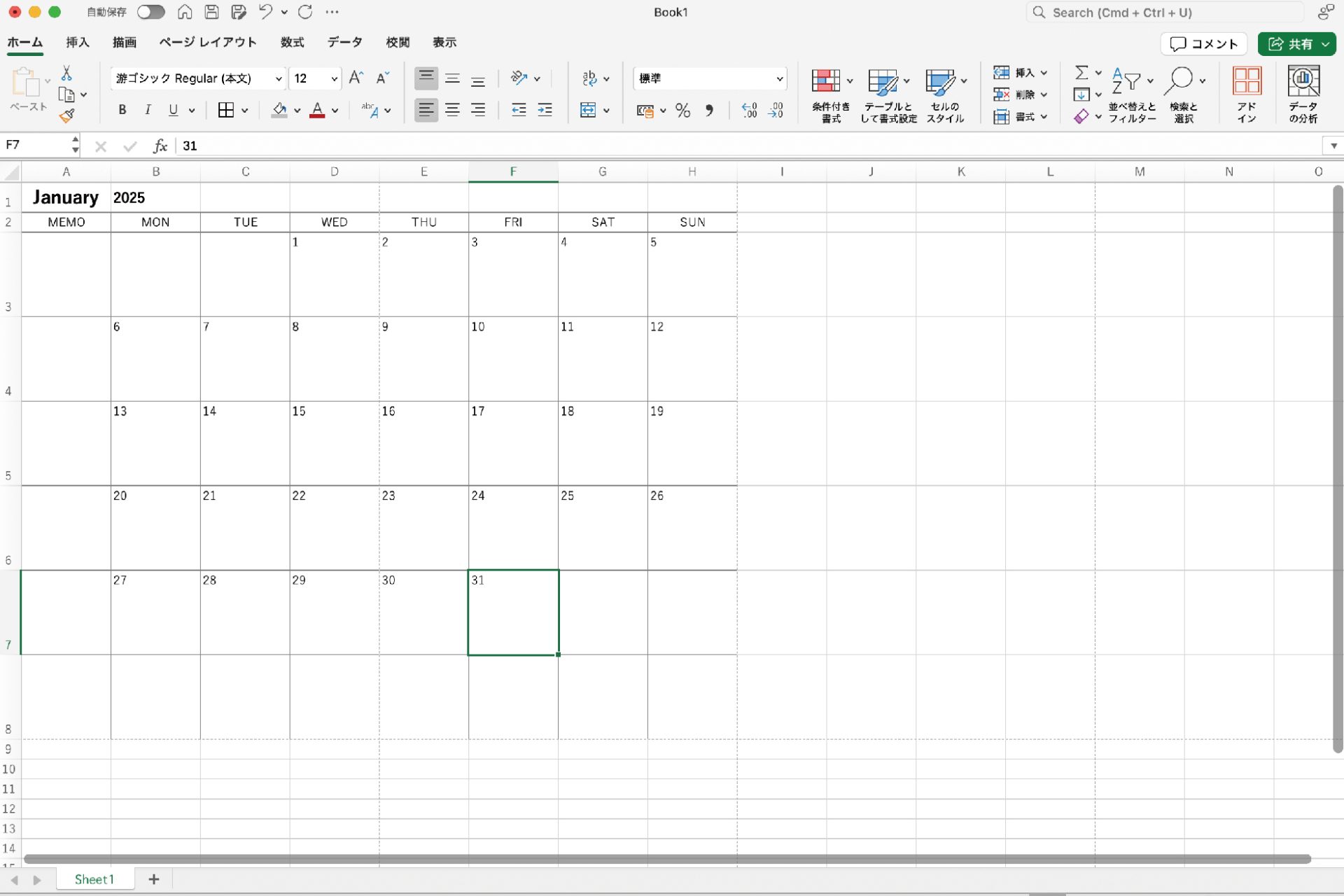This screenshot has width=1344, height=896.
Task: Open the font name dropdown
Action: (278, 78)
